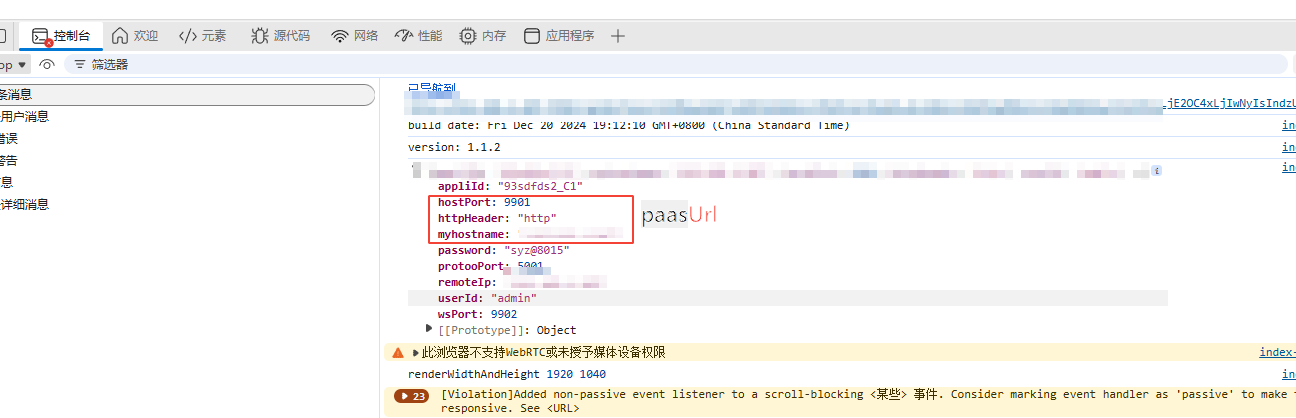
Task: Select 用户消息 in the console sidebar
Action: tap(25, 116)
